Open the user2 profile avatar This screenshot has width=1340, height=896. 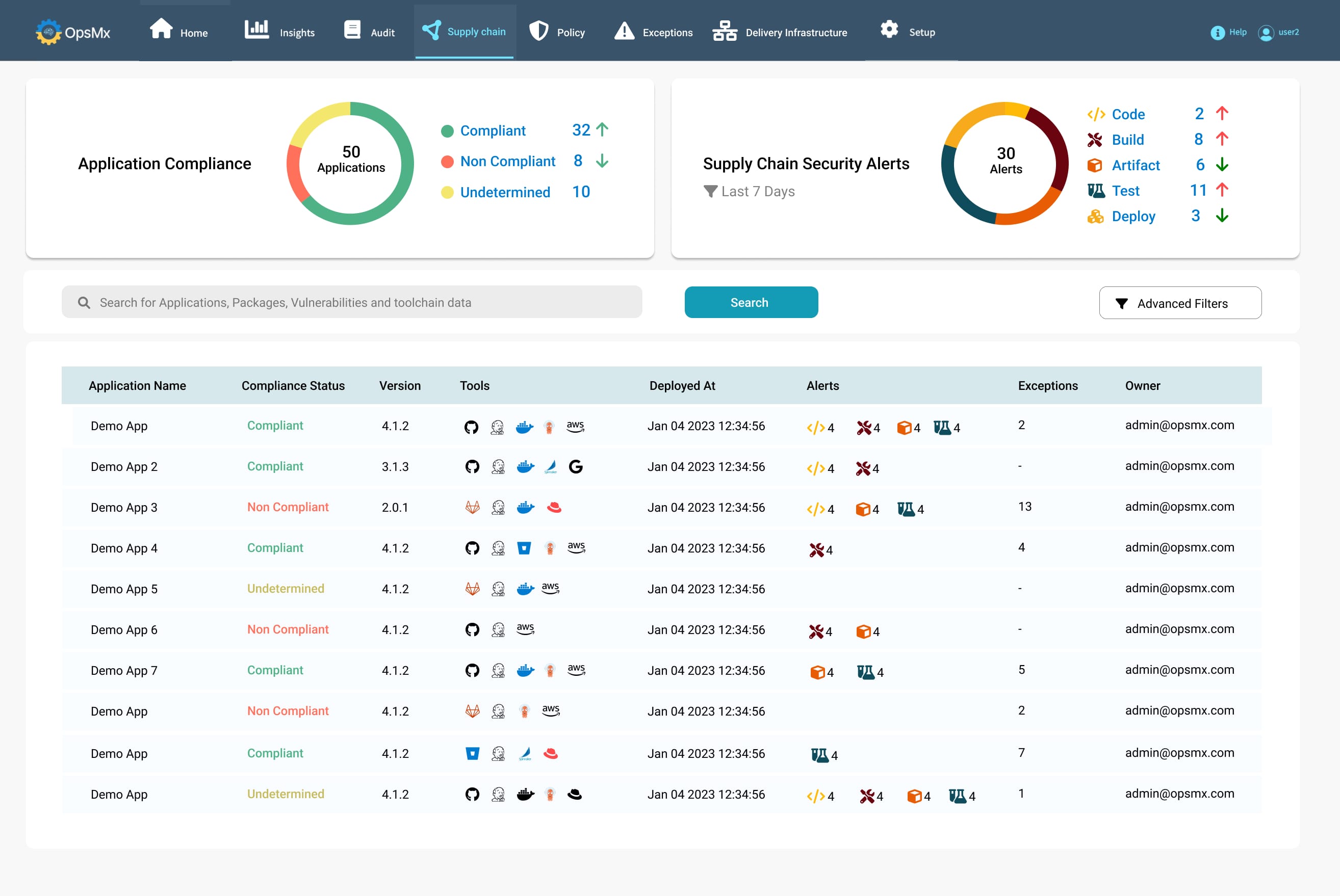point(1266,33)
